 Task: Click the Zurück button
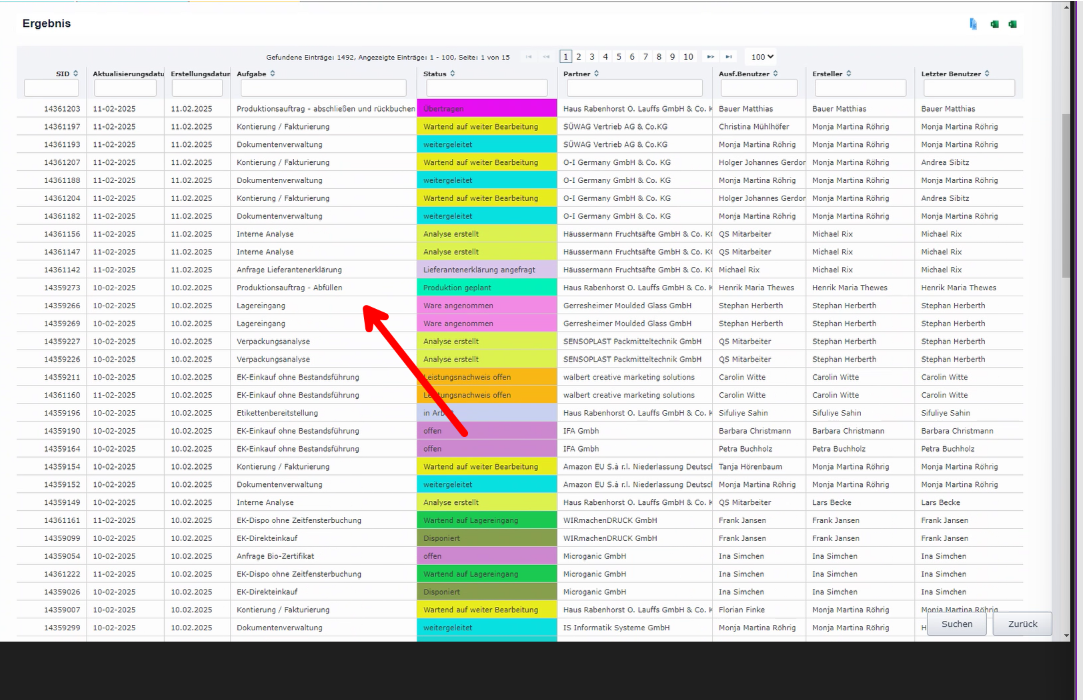tap(1021, 623)
